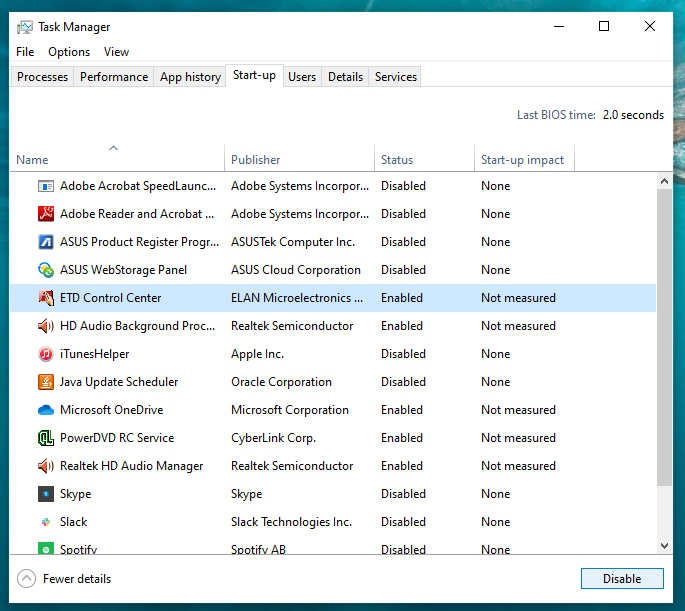Select the ETD Control Center name

point(111,298)
